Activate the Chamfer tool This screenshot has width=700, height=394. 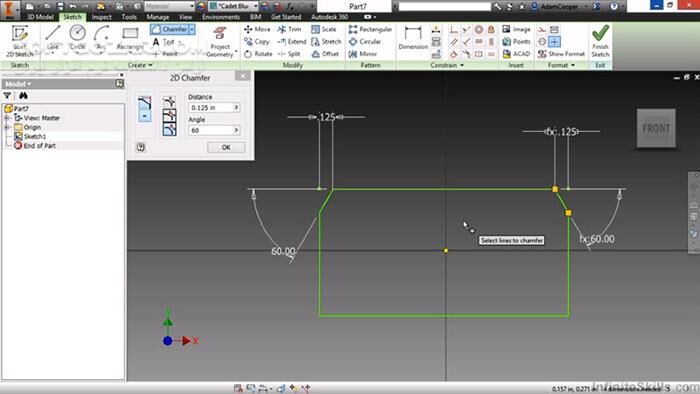coord(169,29)
